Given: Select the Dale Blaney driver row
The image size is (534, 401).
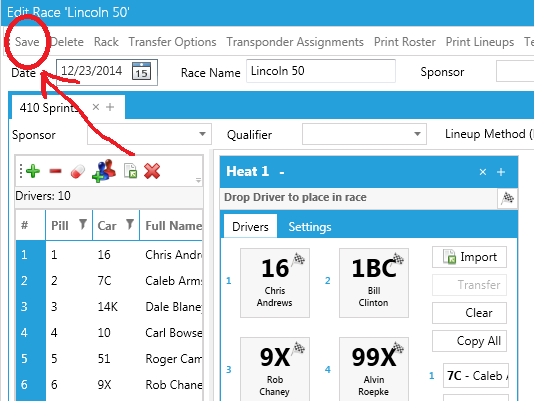Looking at the screenshot, I should click(x=109, y=307).
